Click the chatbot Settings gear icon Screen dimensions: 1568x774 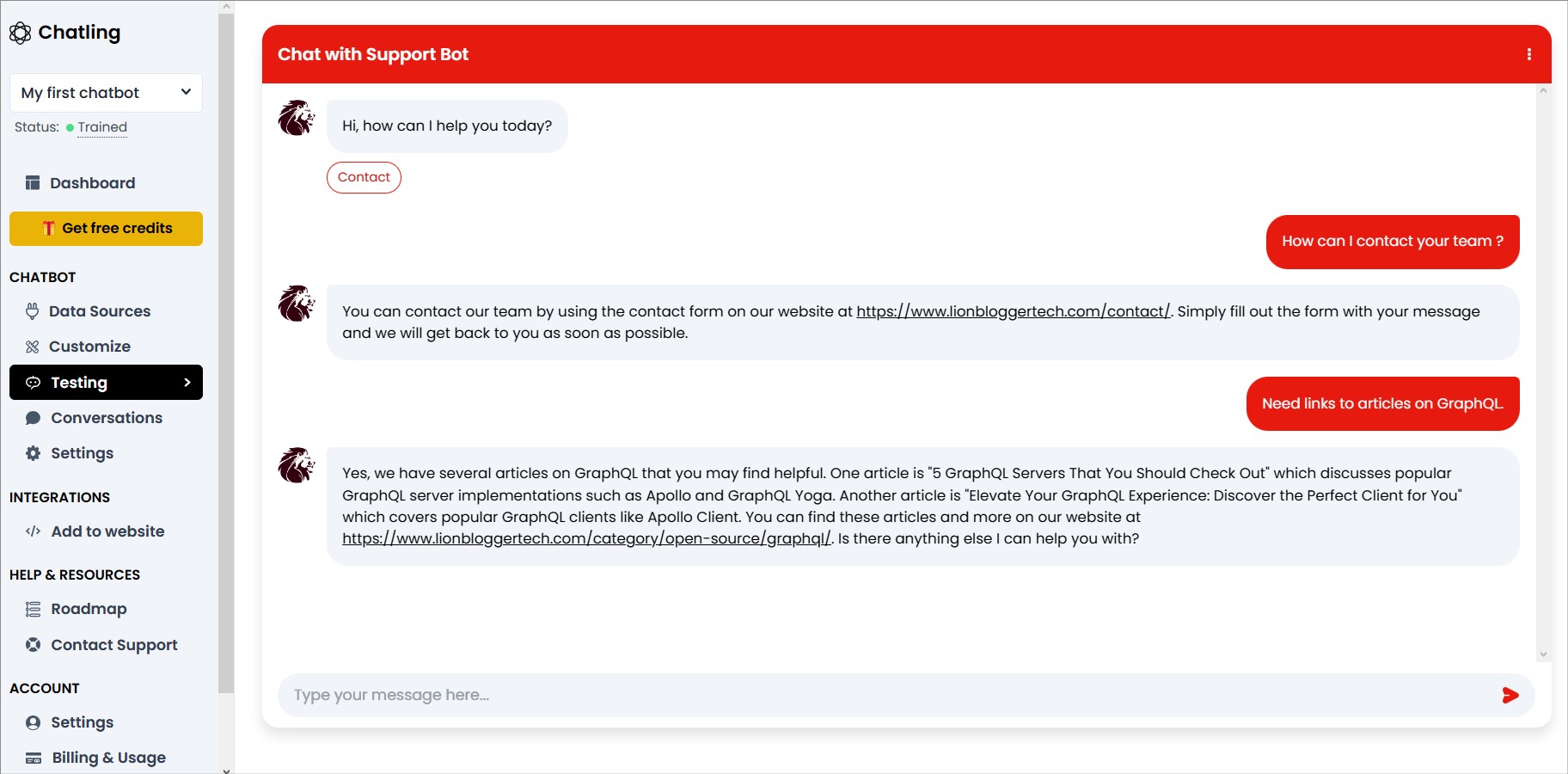pos(33,453)
